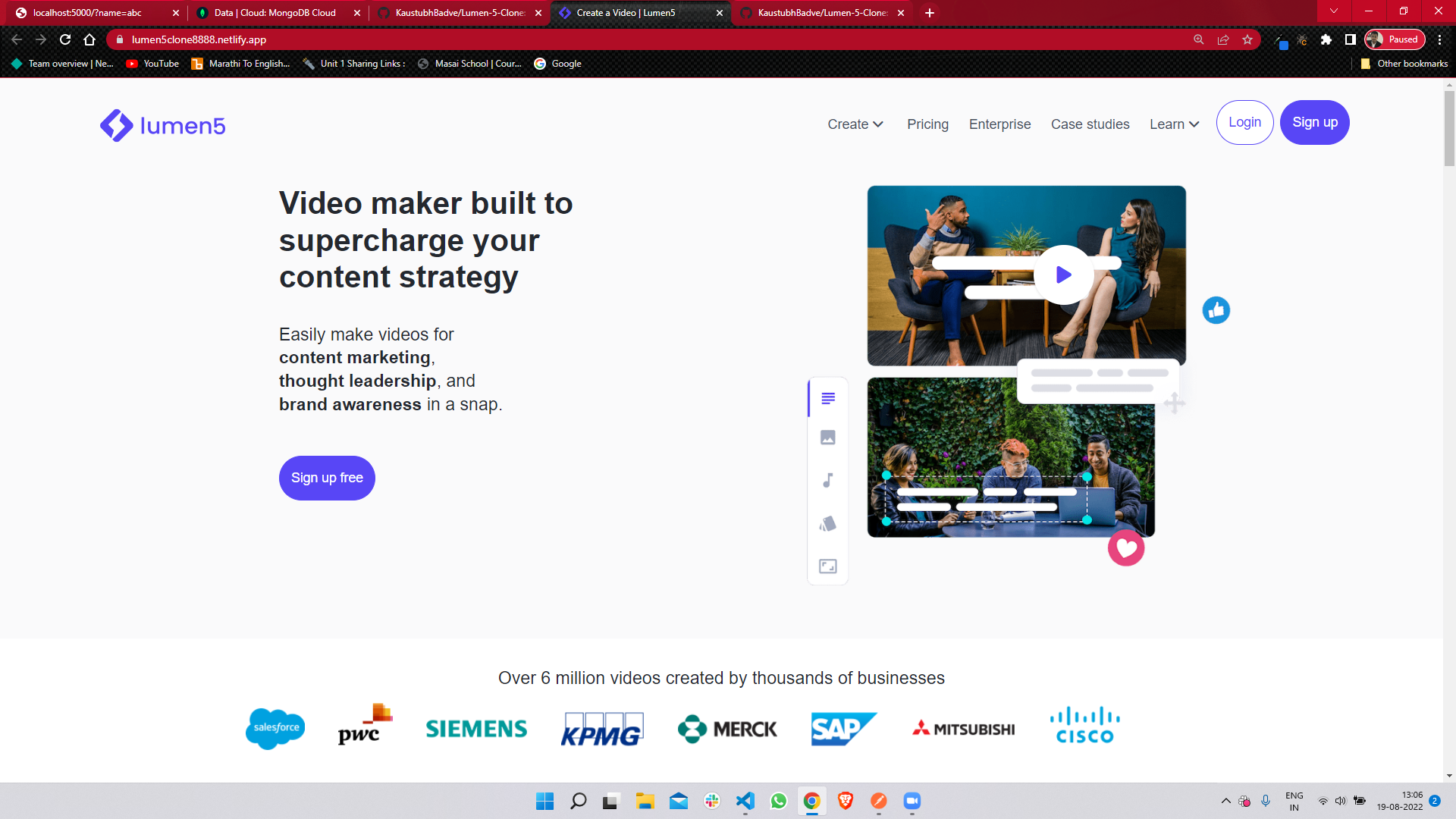The height and width of the screenshot is (819, 1456).
Task: Open a new browser tab
Action: point(930,13)
